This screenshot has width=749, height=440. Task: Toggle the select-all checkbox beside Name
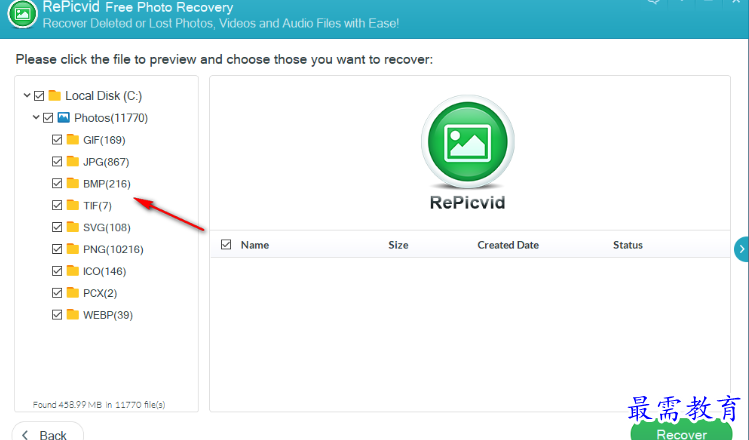point(226,245)
